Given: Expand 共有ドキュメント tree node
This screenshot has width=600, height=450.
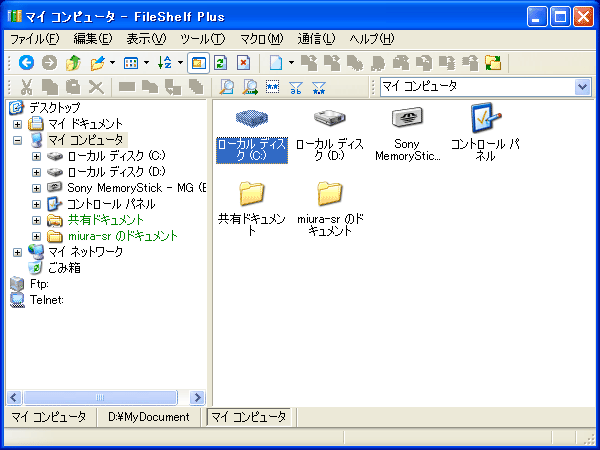Looking at the screenshot, I should click(36, 220).
